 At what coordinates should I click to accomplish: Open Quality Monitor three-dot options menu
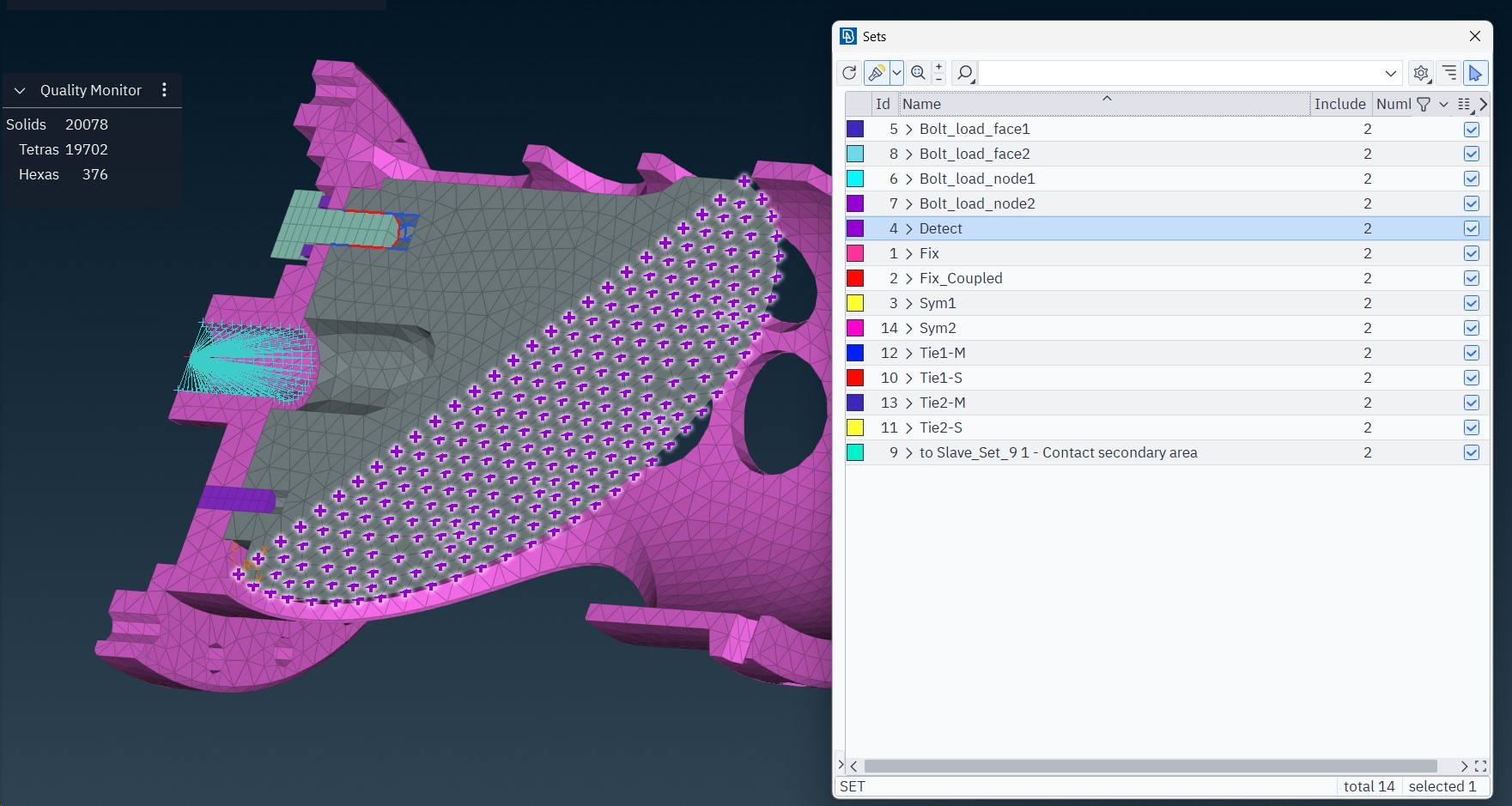[164, 90]
